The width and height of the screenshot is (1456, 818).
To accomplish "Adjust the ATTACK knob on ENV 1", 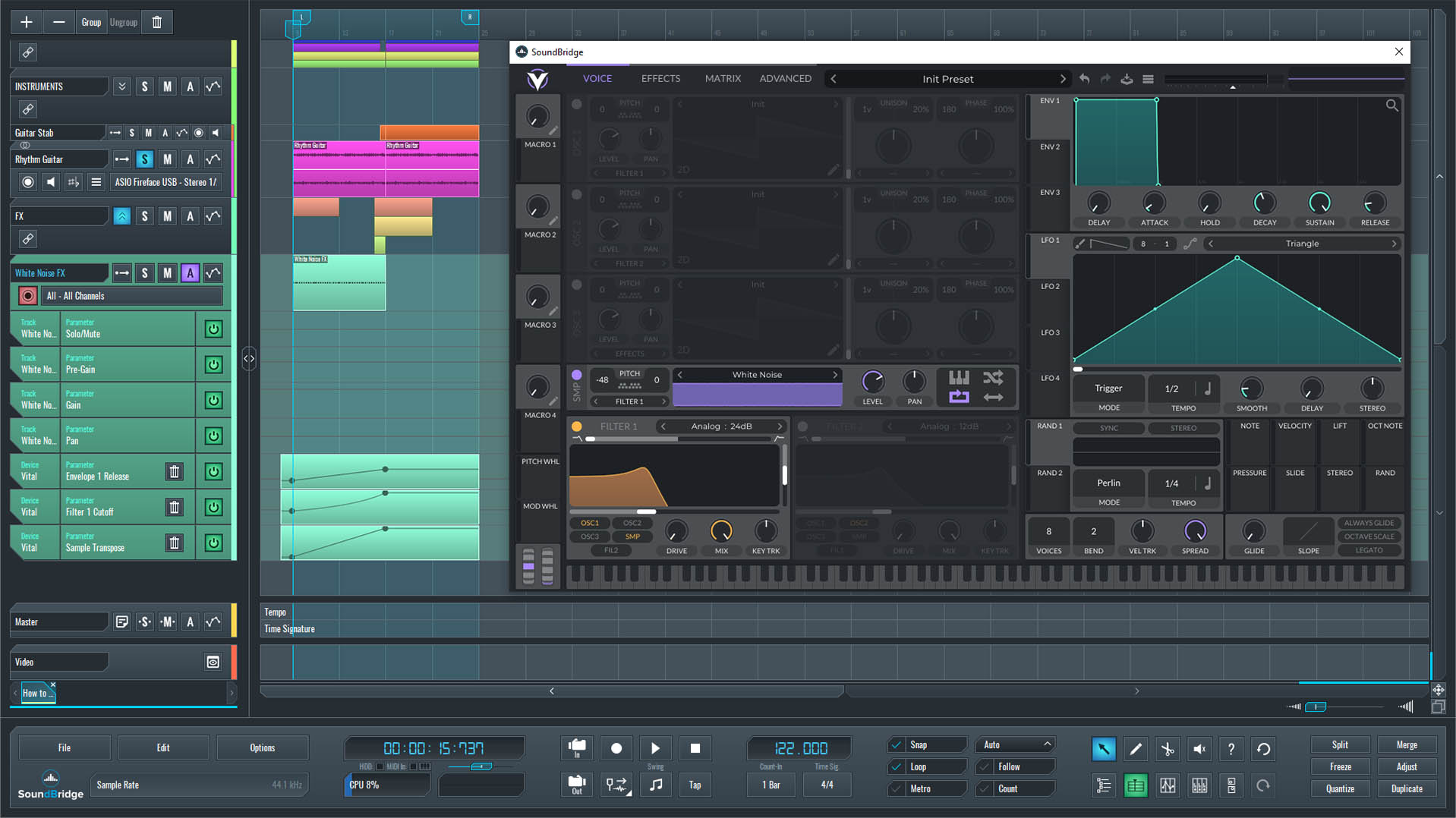I will (x=1154, y=203).
